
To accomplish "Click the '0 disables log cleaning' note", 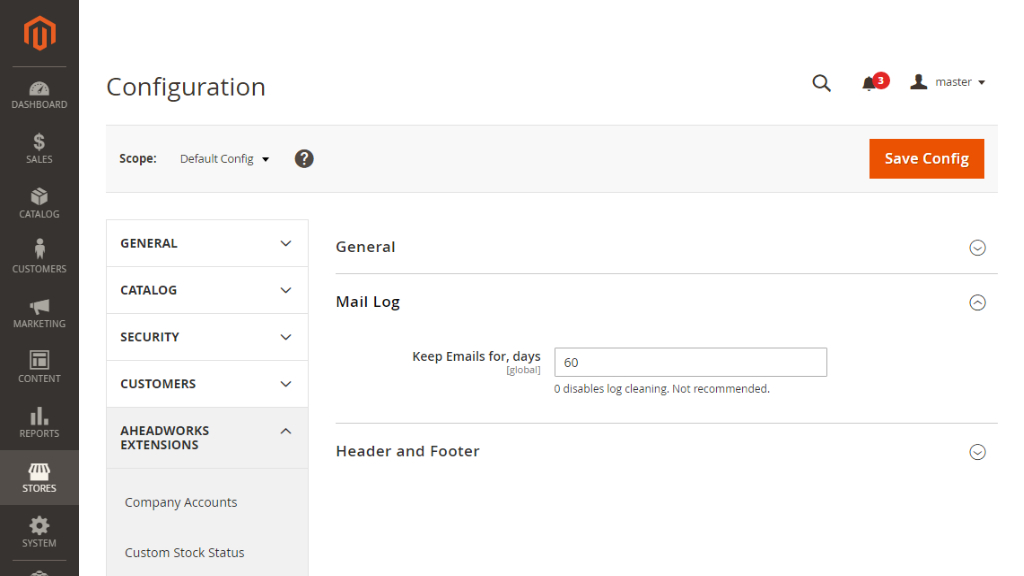I will [x=662, y=389].
